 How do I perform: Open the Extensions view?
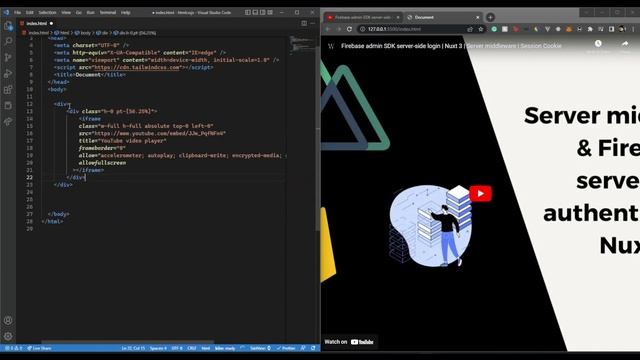pyautogui.click(x=8, y=89)
